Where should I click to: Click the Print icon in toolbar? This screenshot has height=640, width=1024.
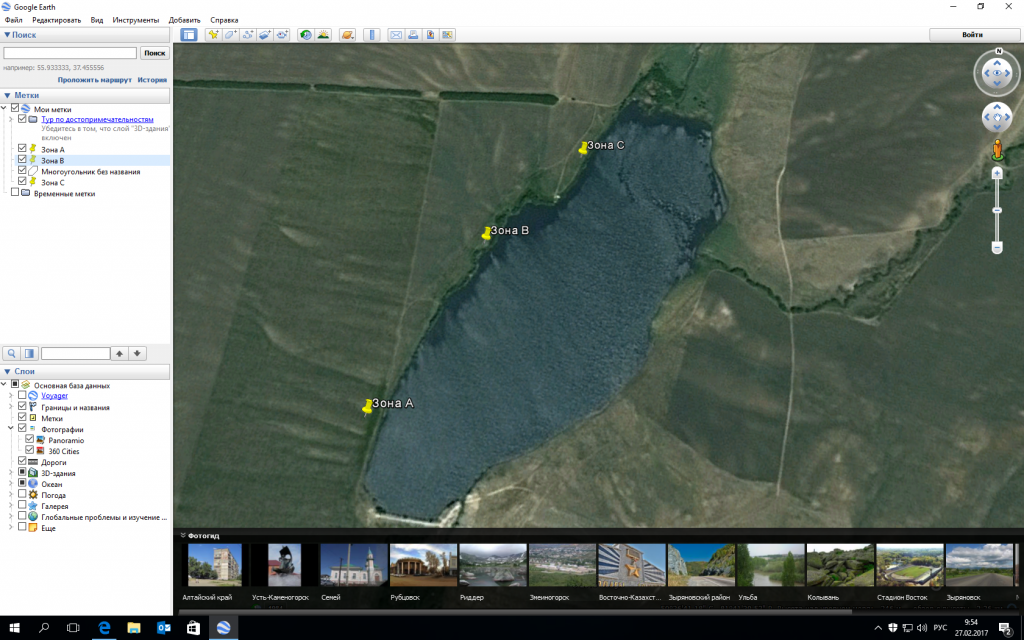point(413,35)
